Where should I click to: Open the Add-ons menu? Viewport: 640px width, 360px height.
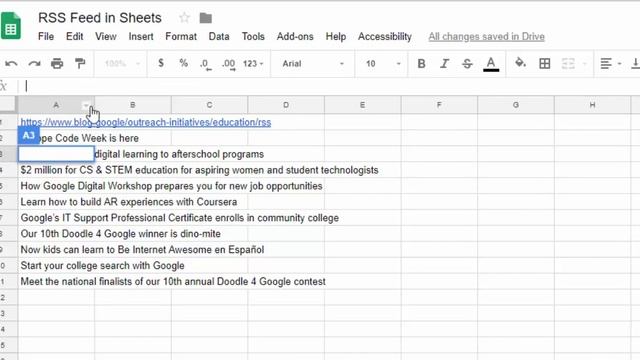295,37
